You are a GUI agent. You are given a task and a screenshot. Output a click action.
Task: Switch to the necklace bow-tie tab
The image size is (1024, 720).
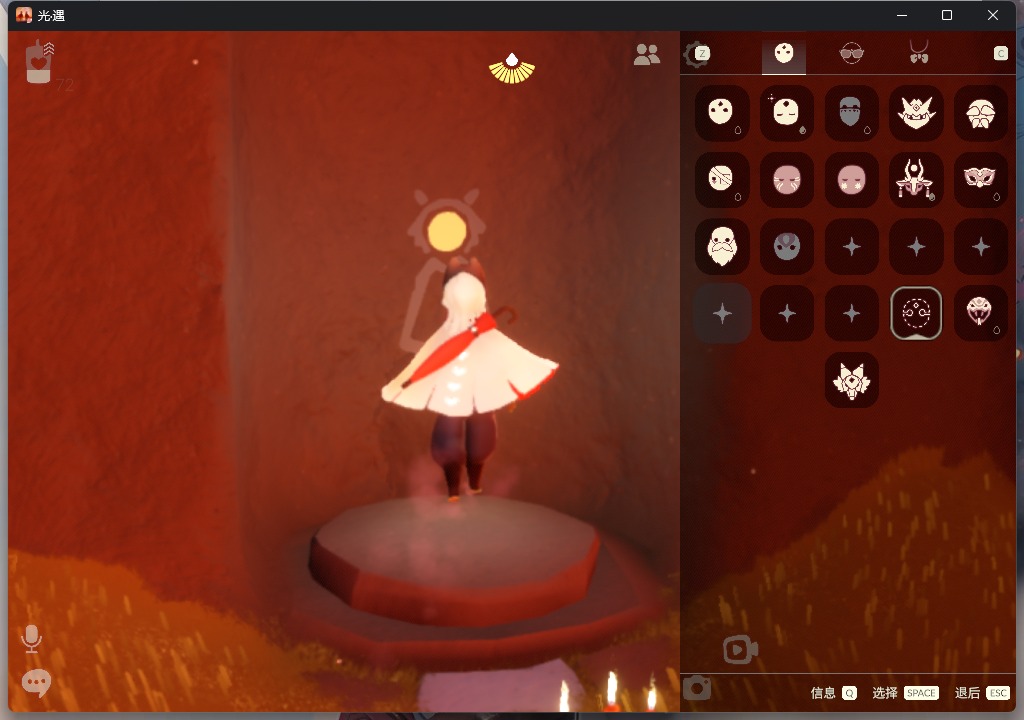pyautogui.click(x=919, y=52)
